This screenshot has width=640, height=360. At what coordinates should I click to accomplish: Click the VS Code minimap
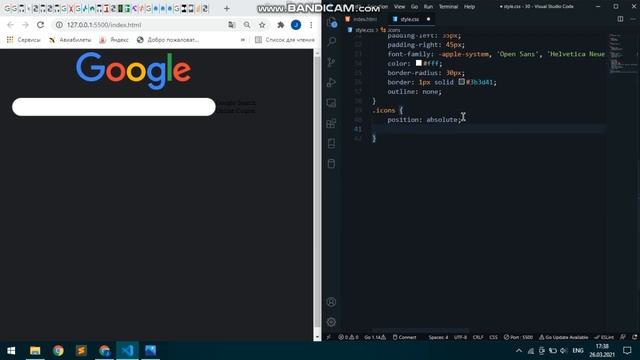tap(622, 53)
